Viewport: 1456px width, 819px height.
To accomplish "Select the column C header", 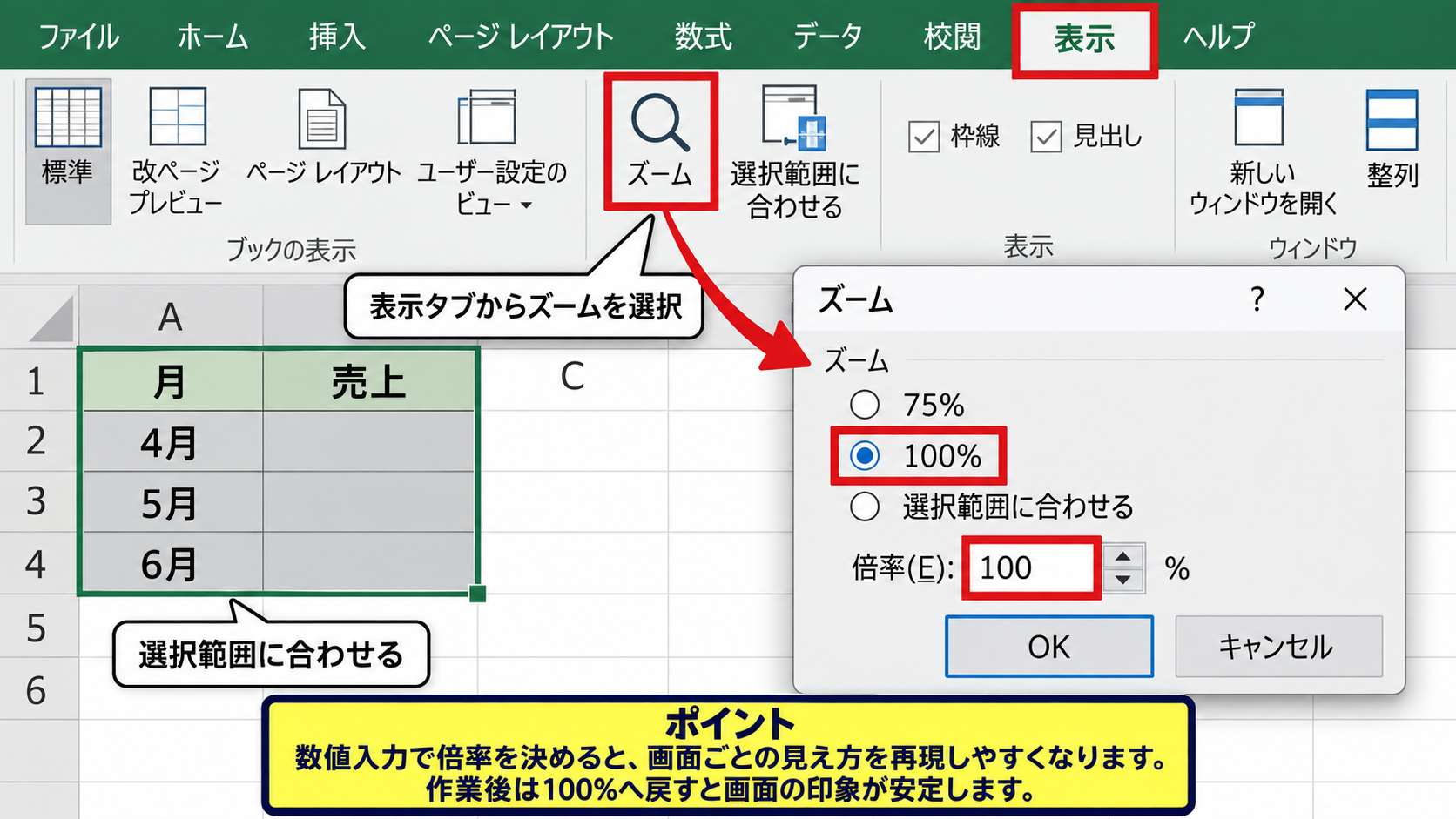I will coord(573,377).
